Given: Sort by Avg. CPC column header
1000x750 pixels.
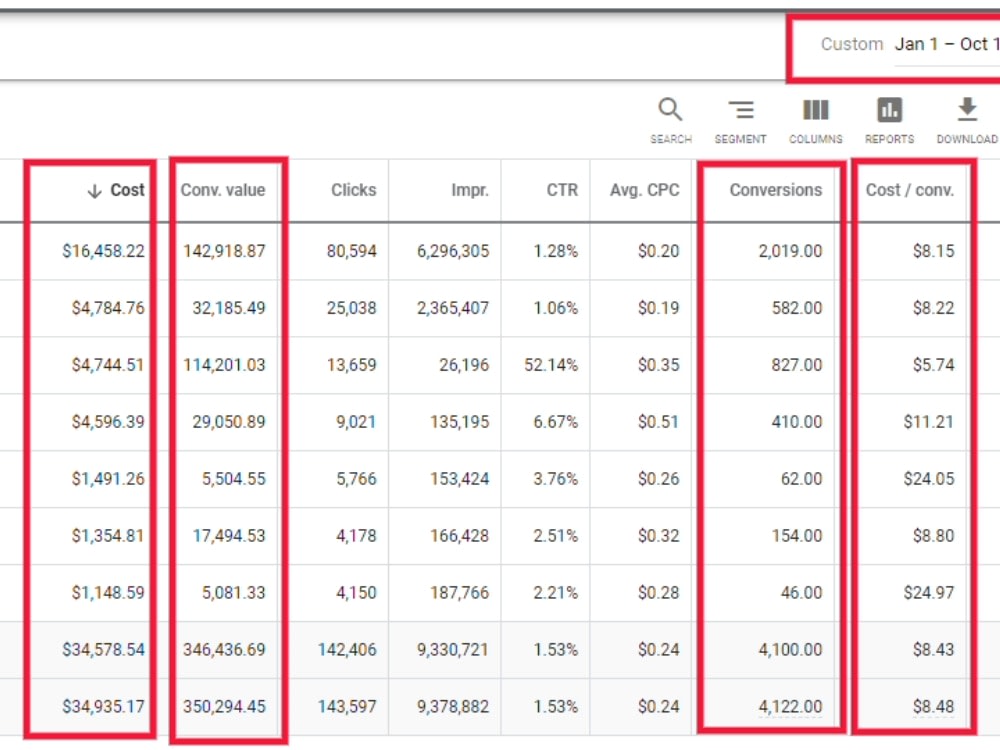Looking at the screenshot, I should tap(644, 190).
